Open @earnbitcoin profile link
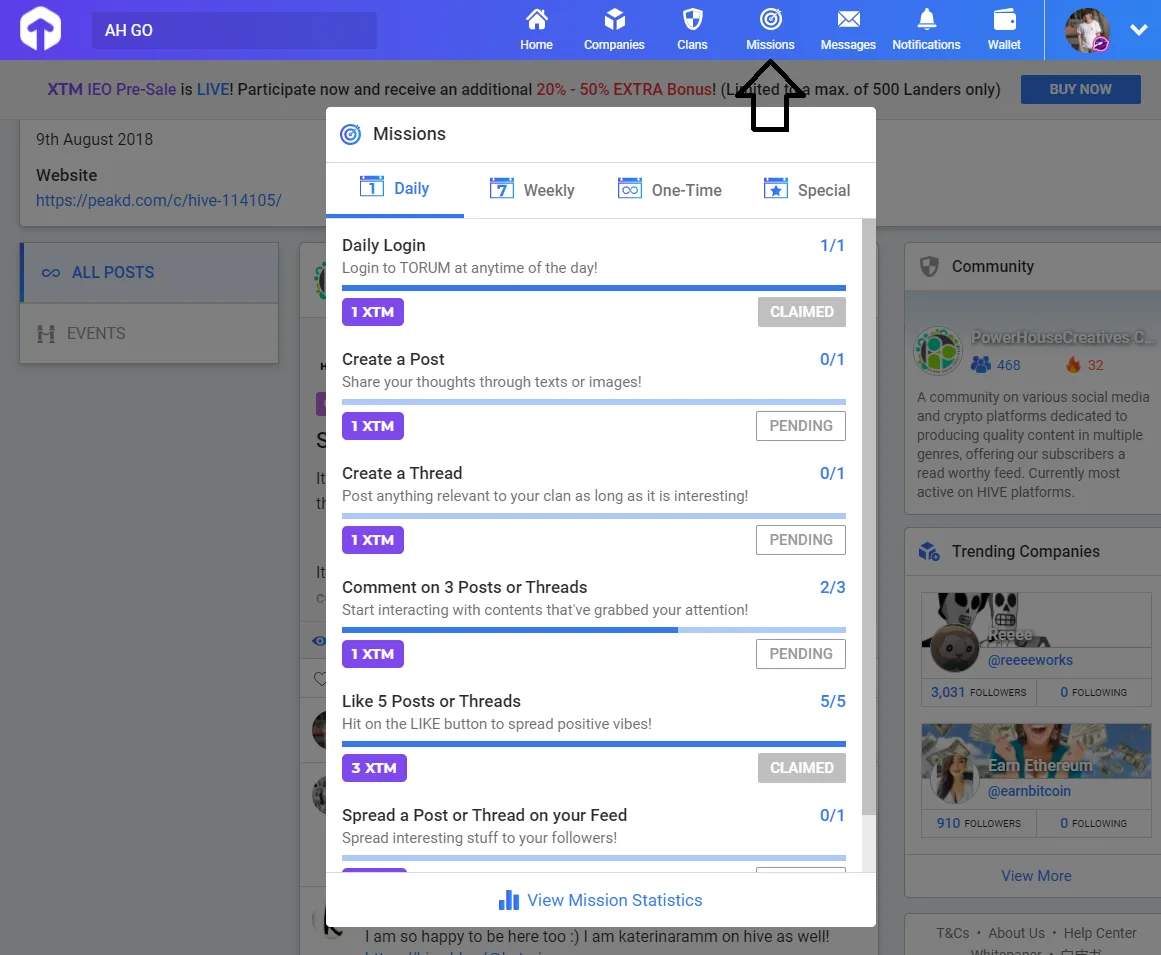 (1029, 791)
